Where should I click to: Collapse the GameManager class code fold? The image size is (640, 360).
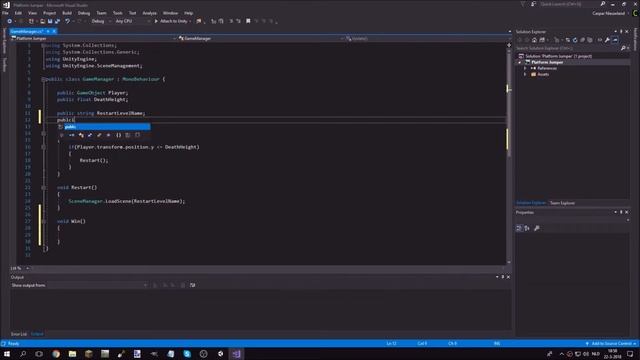[x=43, y=79]
